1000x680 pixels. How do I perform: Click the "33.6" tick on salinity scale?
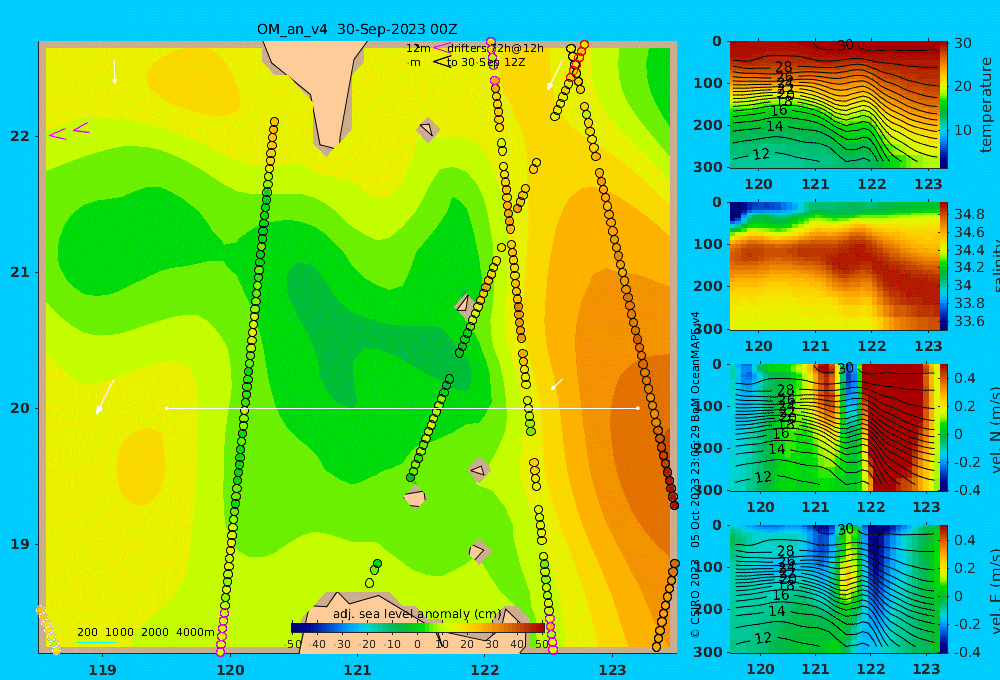click(969, 321)
